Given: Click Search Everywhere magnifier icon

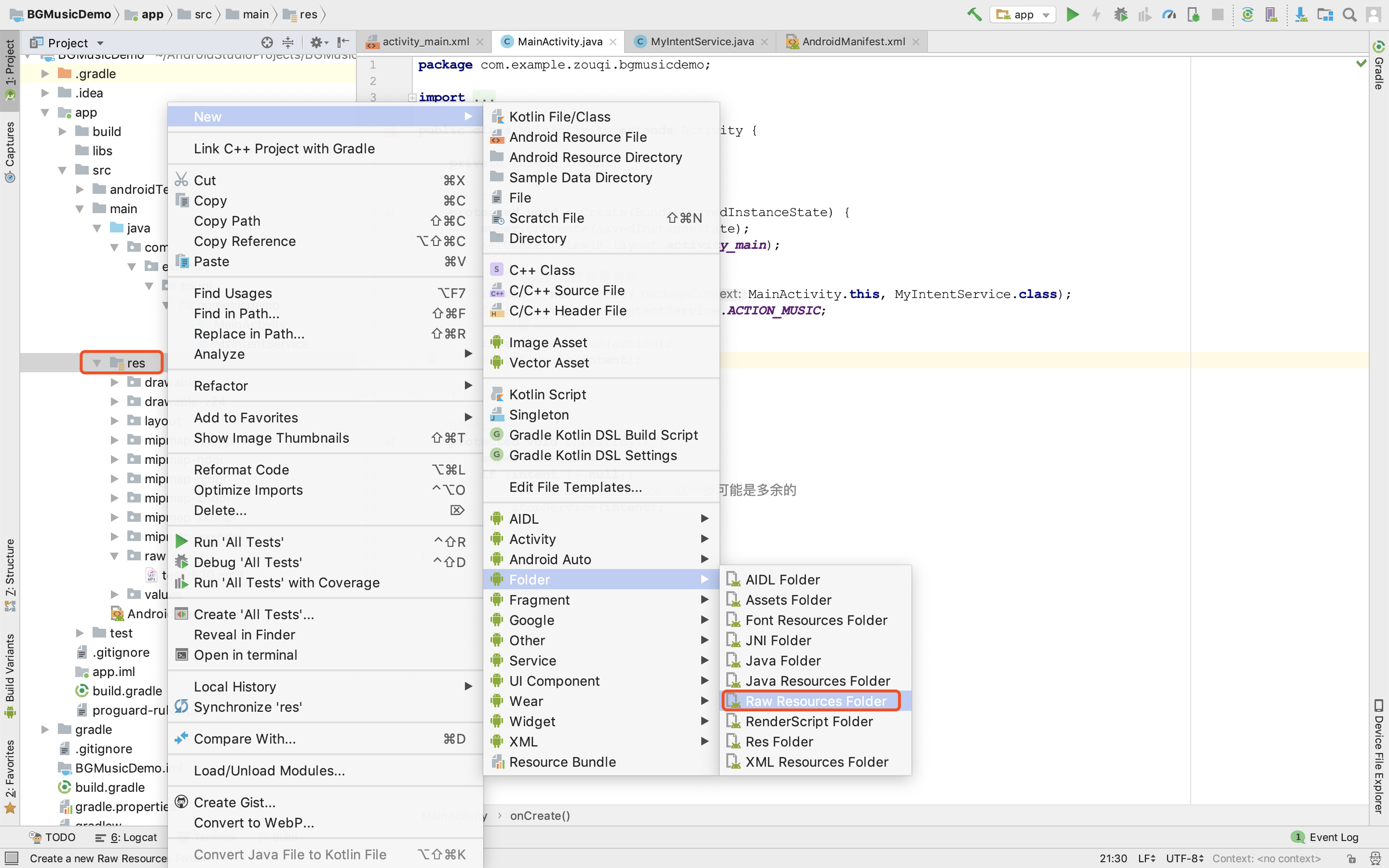Looking at the screenshot, I should (x=1349, y=14).
